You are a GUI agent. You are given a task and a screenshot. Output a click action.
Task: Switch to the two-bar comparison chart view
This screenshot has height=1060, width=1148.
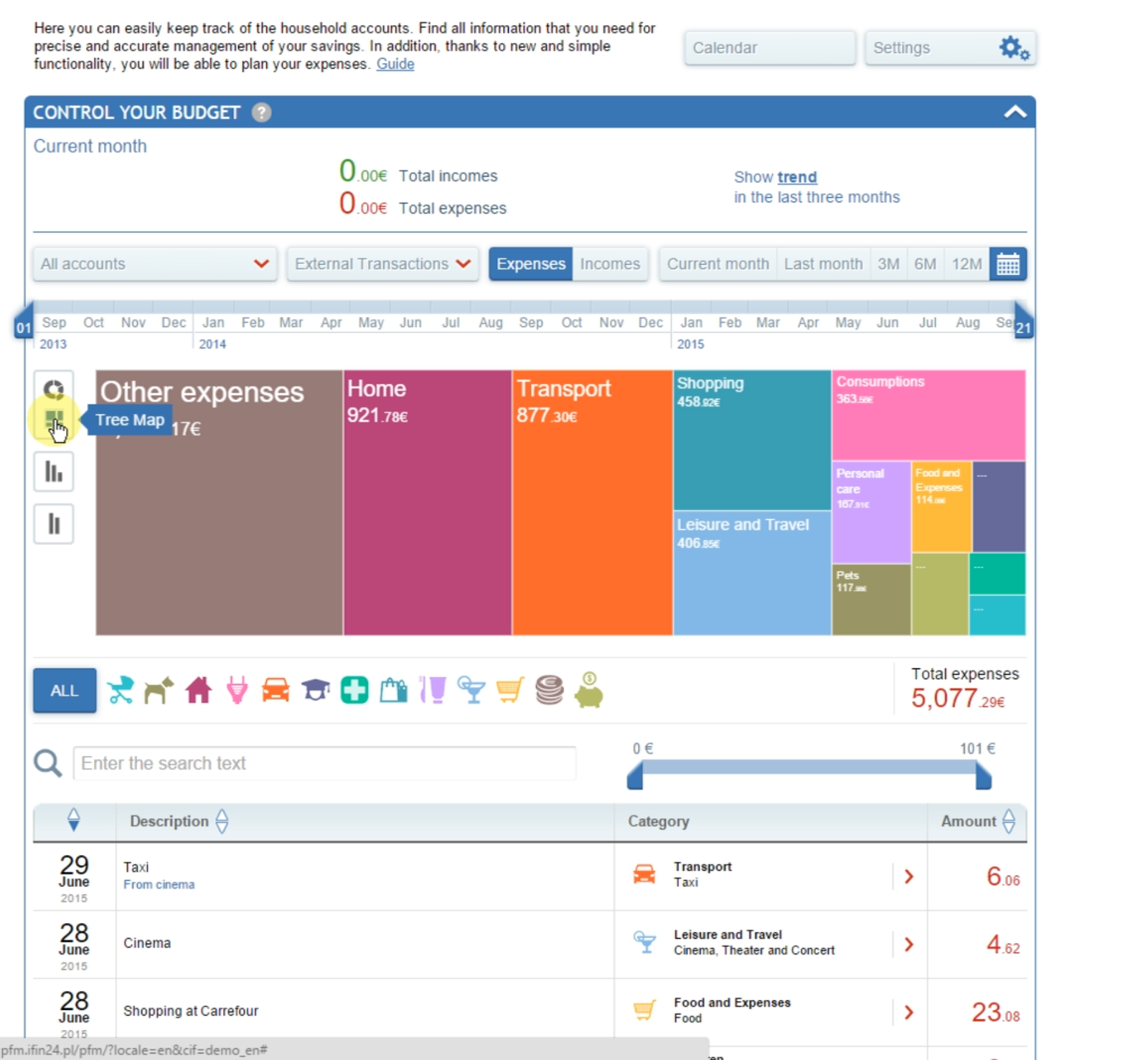(54, 524)
